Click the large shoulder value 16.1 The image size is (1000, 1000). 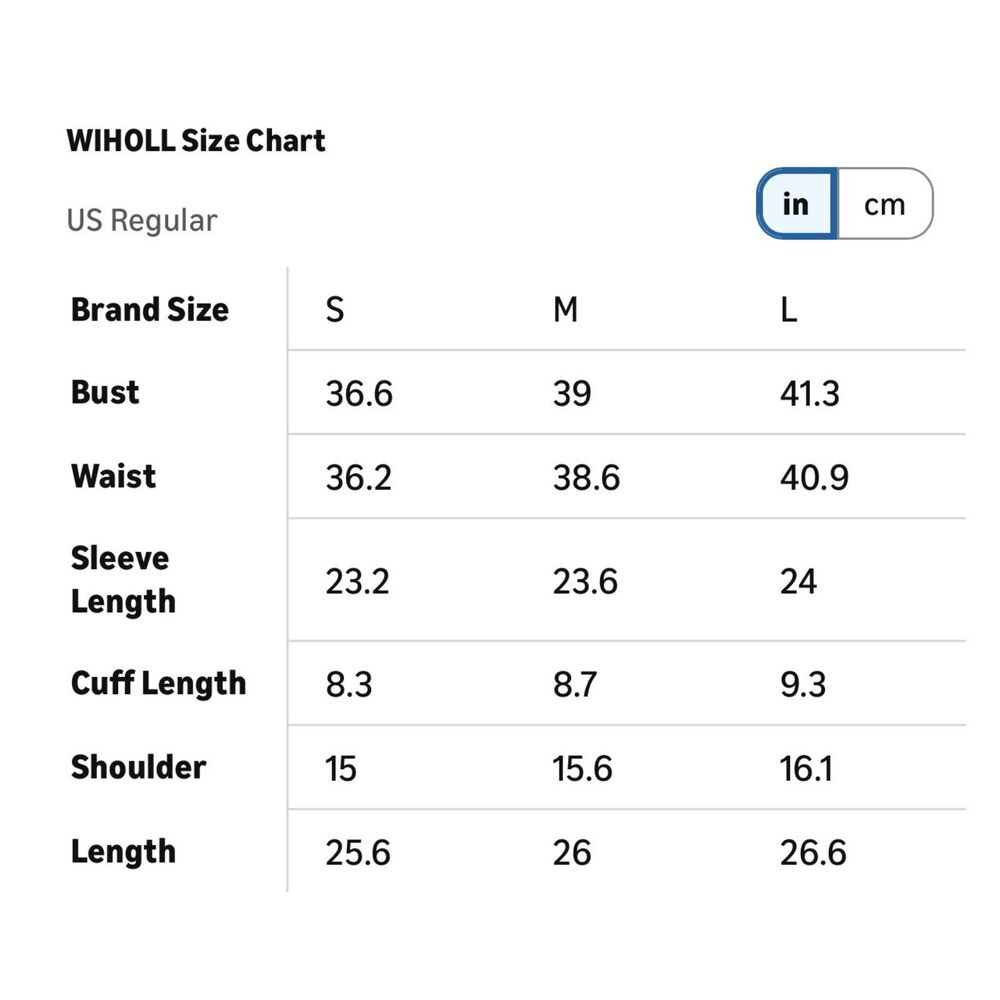coord(806,769)
